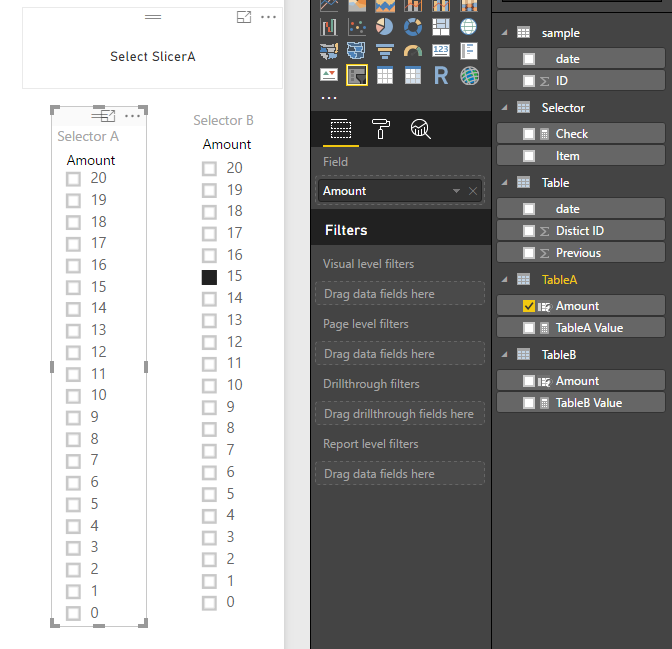The height and width of the screenshot is (649, 672).
Task: Open Focus mode on Selector A slicer
Action: click(108, 116)
